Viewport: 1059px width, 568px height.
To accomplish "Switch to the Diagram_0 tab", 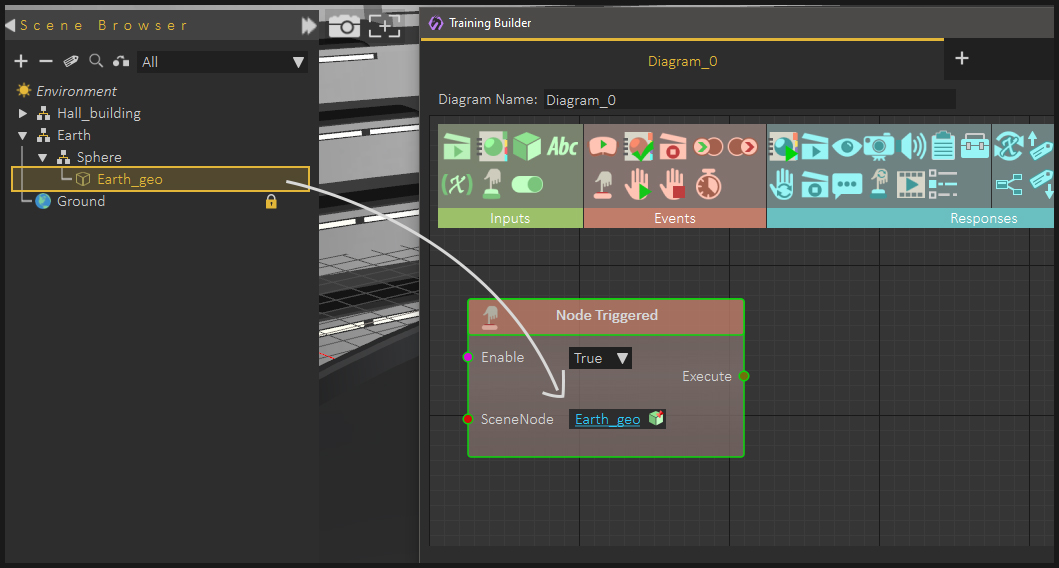I will [x=682, y=61].
